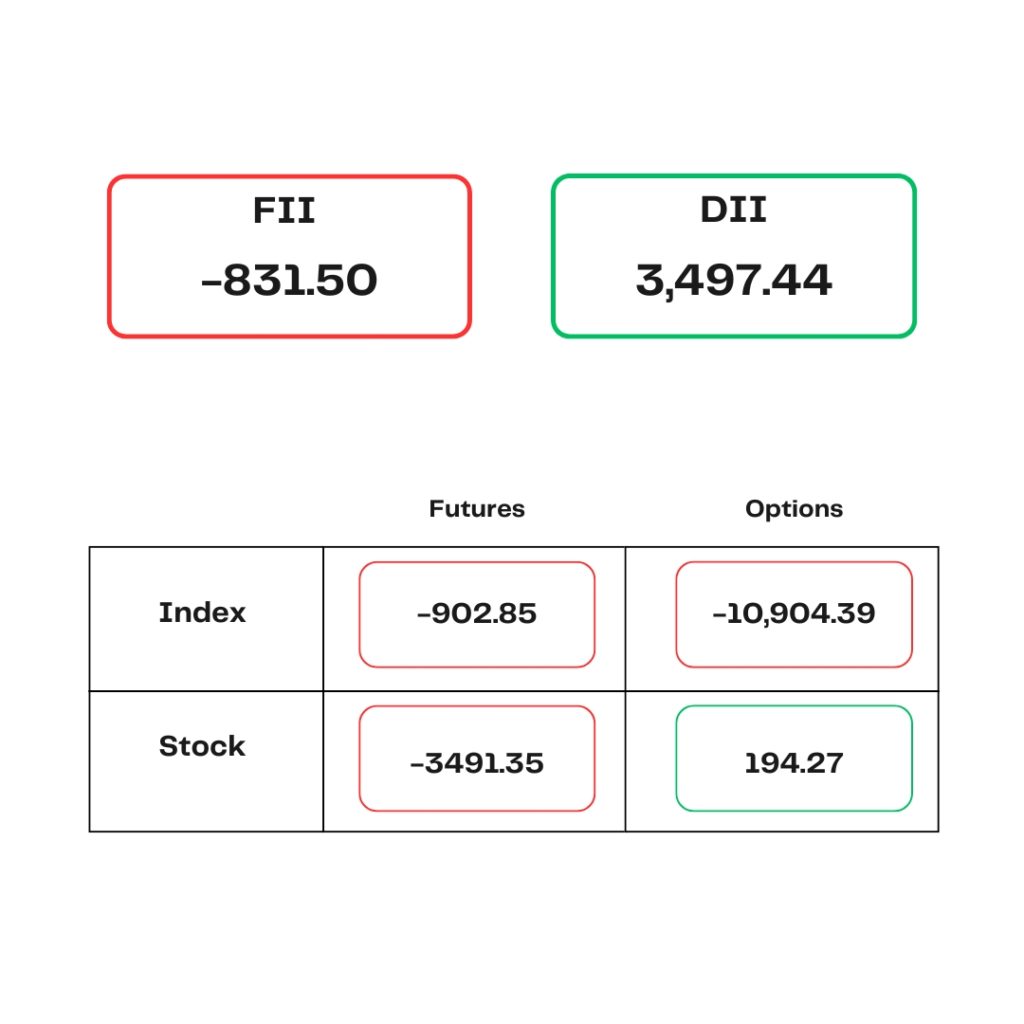Image resolution: width=1024 pixels, height=1024 pixels.
Task: Click the -902.85 Index Futures box
Action: click(477, 615)
